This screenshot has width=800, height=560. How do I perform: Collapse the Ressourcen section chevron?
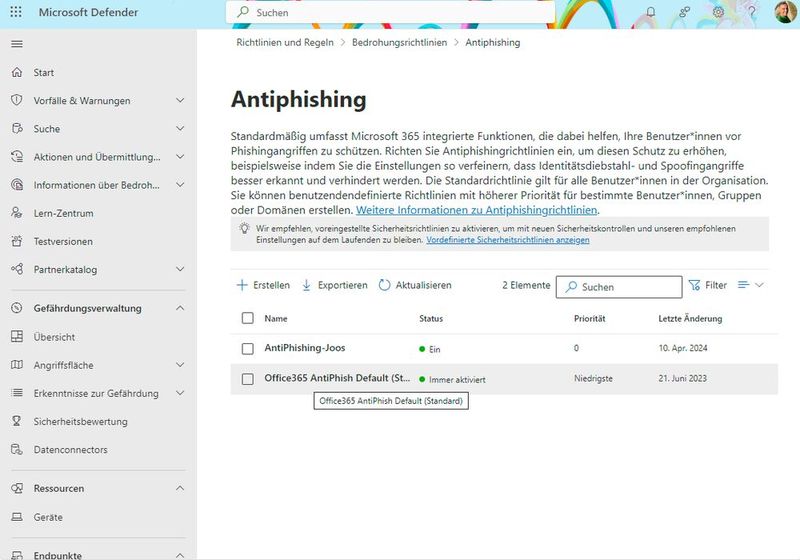(x=180, y=488)
